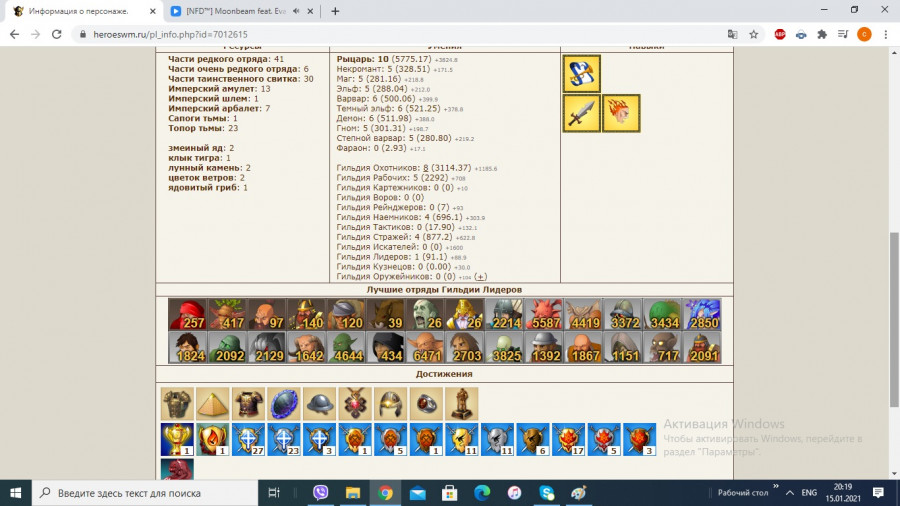Screen dimensions: 900x506
Task: Click the bronze cuirass achievement icon
Action: coord(177,404)
